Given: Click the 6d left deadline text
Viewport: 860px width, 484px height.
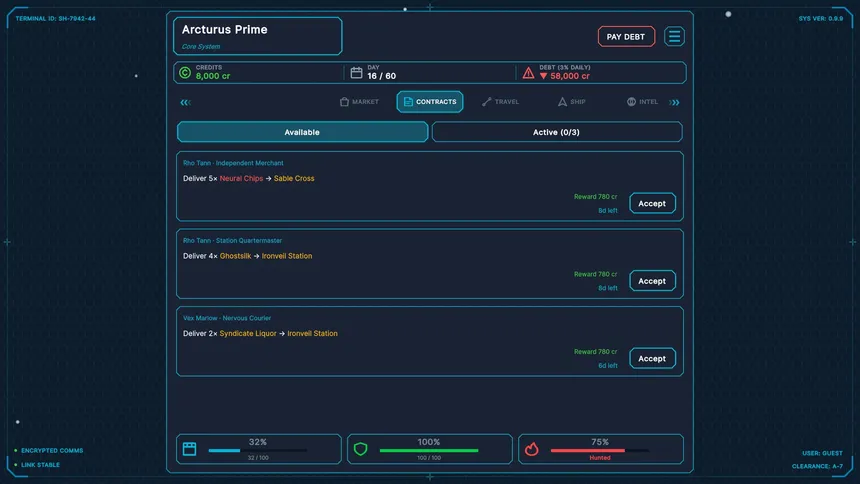Looking at the screenshot, I should click(608, 365).
